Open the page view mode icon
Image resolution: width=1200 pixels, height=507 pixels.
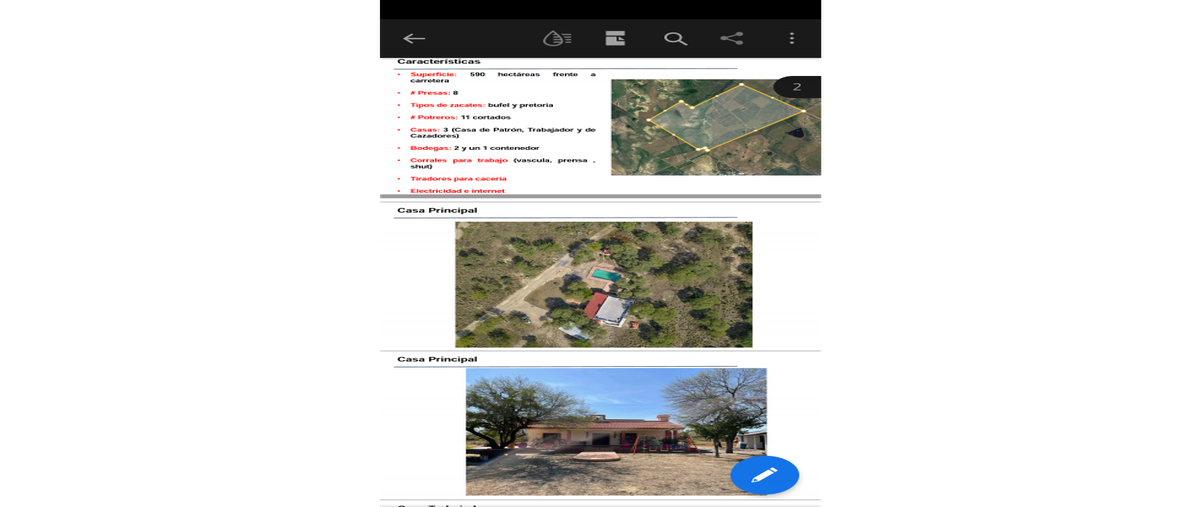pyautogui.click(x=615, y=39)
